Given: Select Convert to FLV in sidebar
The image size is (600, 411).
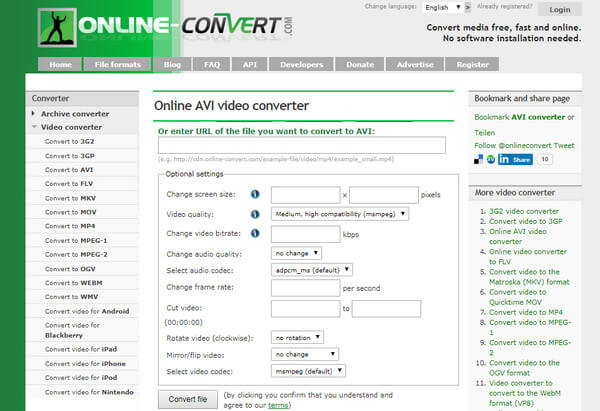Looking at the screenshot, I should (x=69, y=184).
